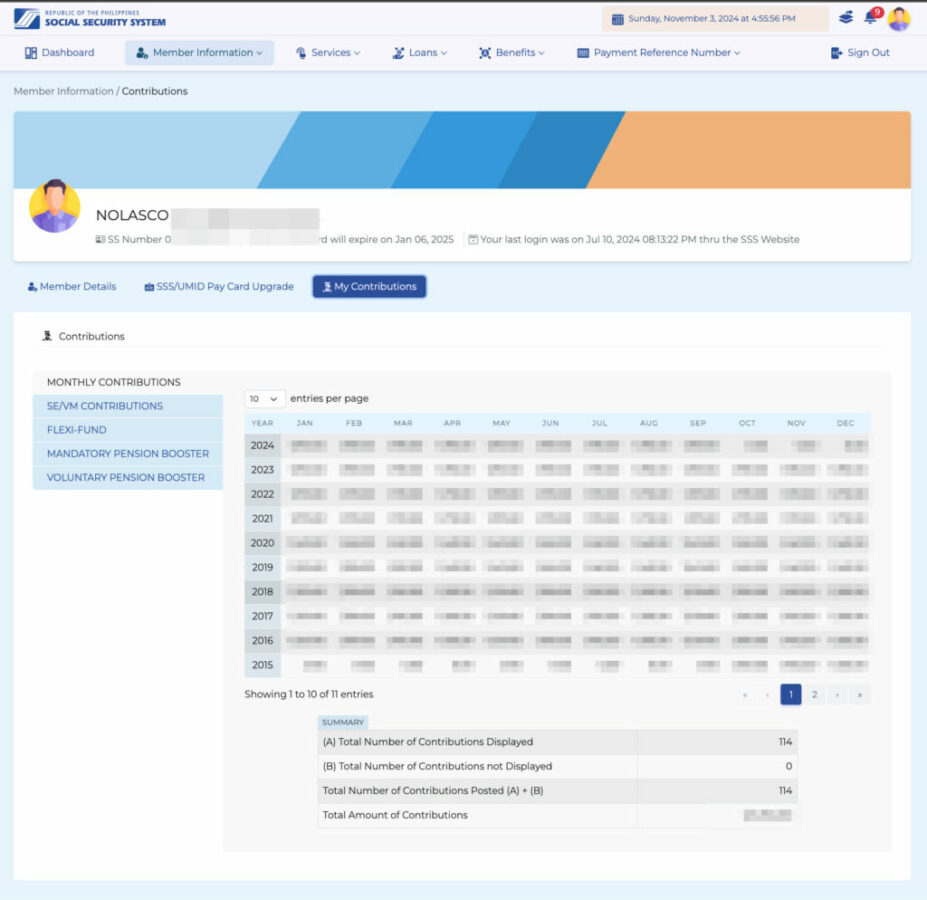Open the user avatar in top-right corner
The width and height of the screenshot is (927, 900).
click(x=898, y=18)
